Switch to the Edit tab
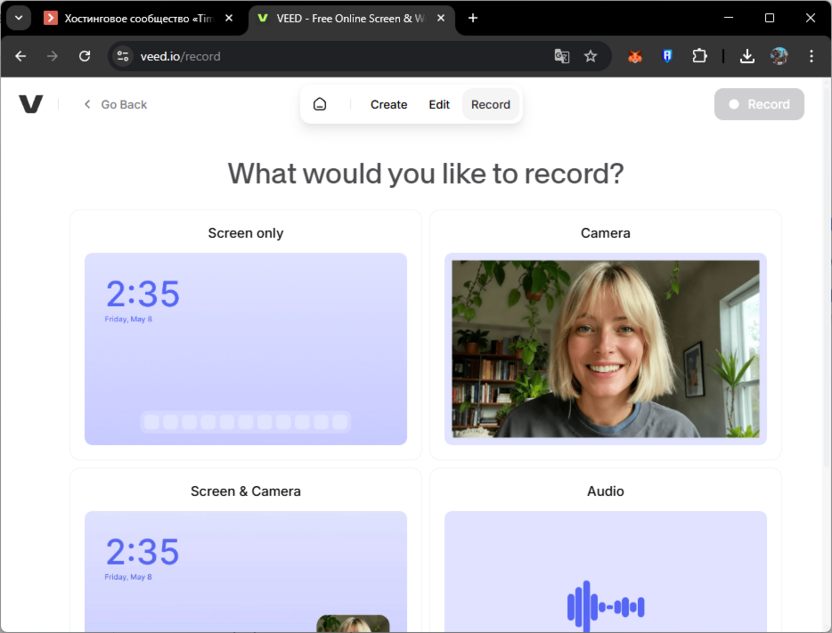This screenshot has height=633, width=832. coord(439,104)
